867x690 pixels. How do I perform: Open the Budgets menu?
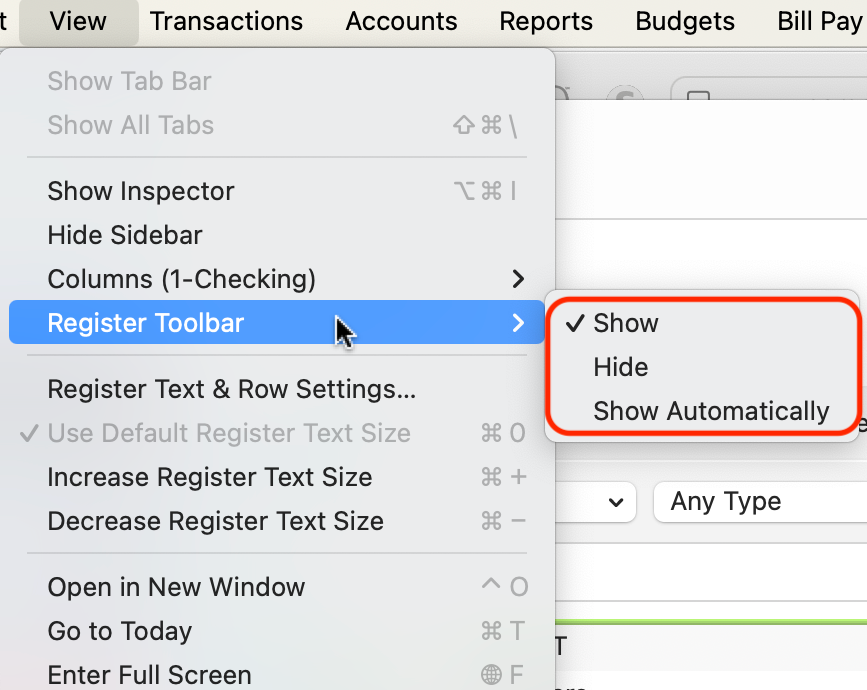pyautogui.click(x=685, y=22)
